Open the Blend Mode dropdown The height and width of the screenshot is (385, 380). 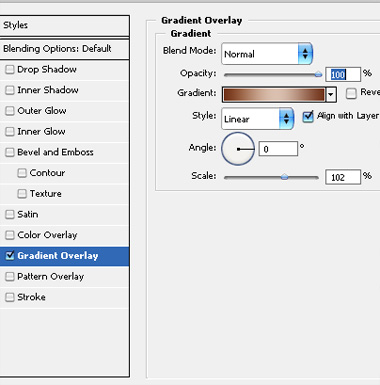267,53
